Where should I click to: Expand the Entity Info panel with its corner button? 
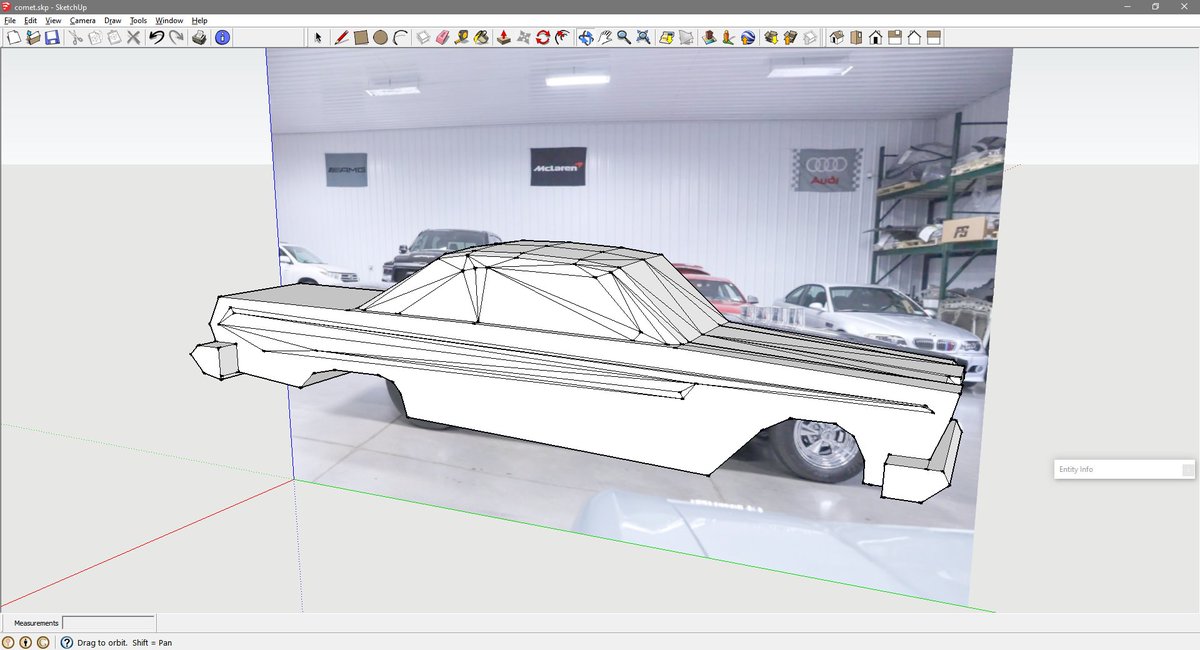tap(1188, 469)
